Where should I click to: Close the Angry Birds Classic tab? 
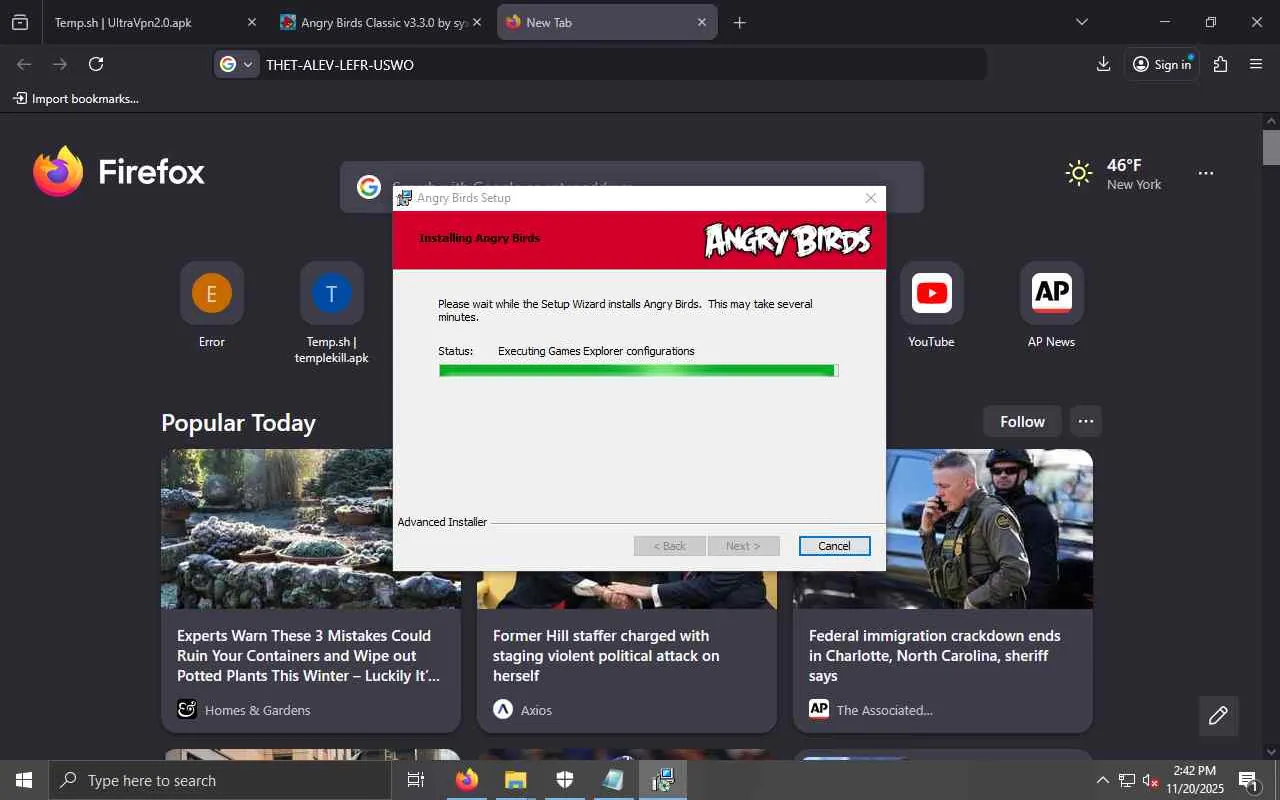point(476,22)
